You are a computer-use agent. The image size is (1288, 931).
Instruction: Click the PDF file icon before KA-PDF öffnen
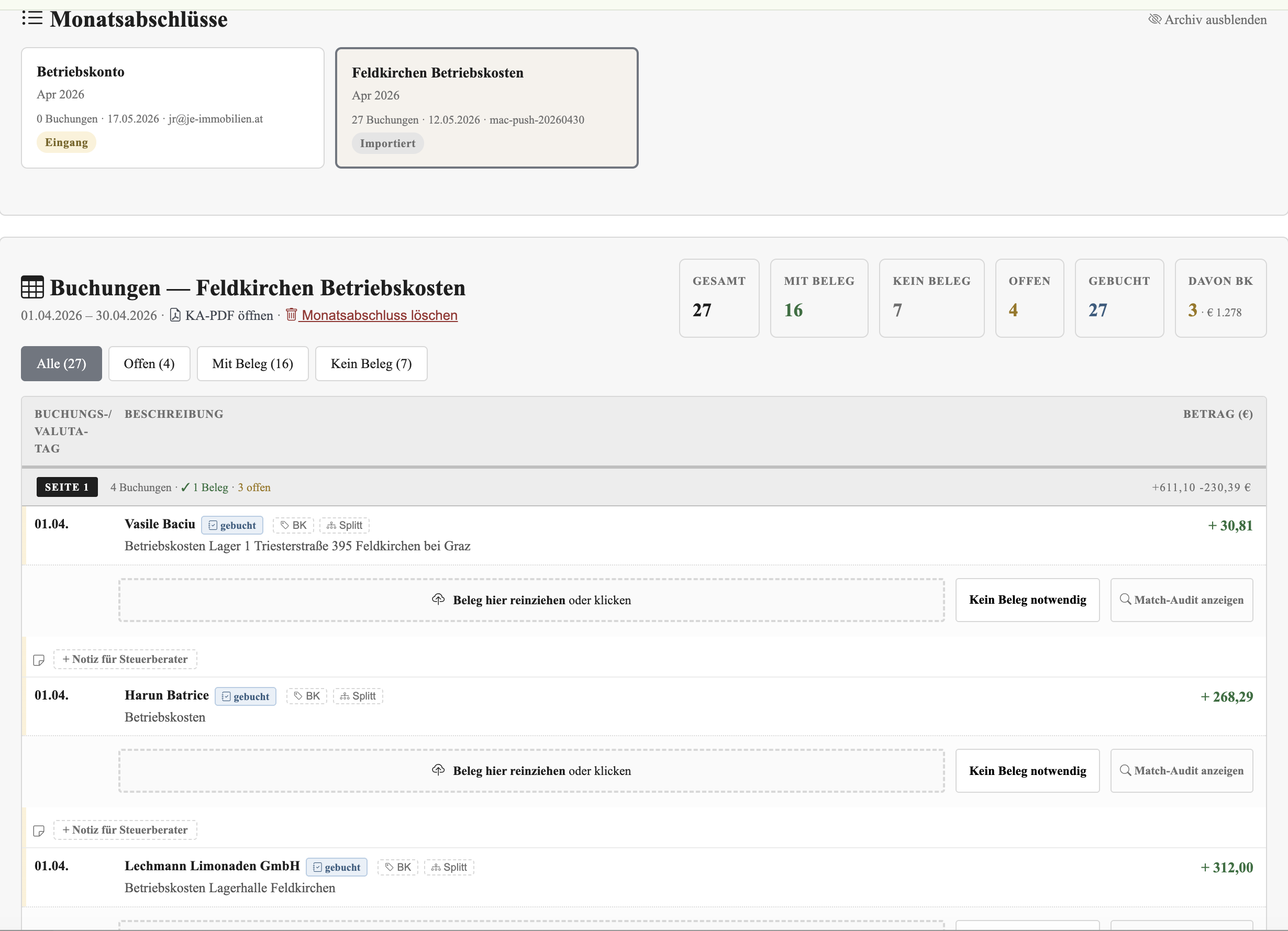(175, 315)
